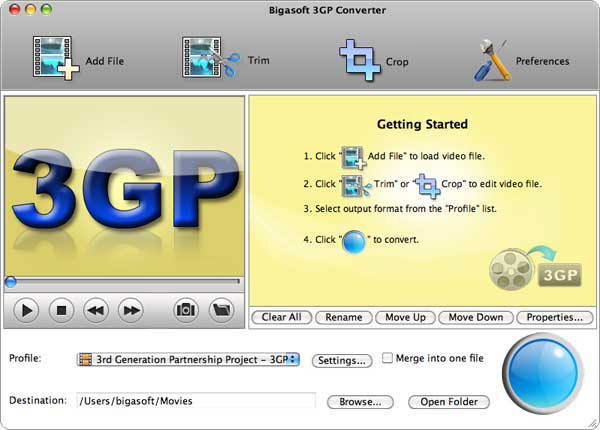This screenshot has height=430, width=600.
Task: Enable Merge into one file checkbox
Action: pyautogui.click(x=387, y=358)
